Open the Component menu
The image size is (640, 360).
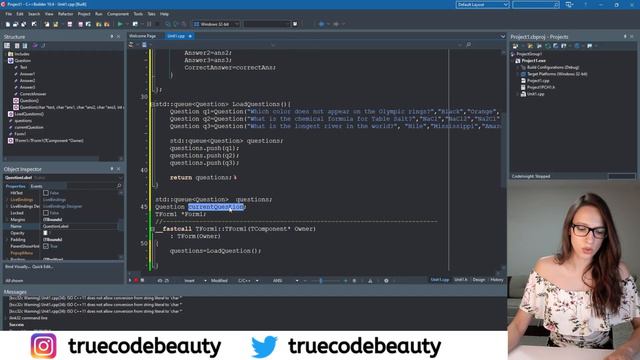pyautogui.click(x=118, y=14)
